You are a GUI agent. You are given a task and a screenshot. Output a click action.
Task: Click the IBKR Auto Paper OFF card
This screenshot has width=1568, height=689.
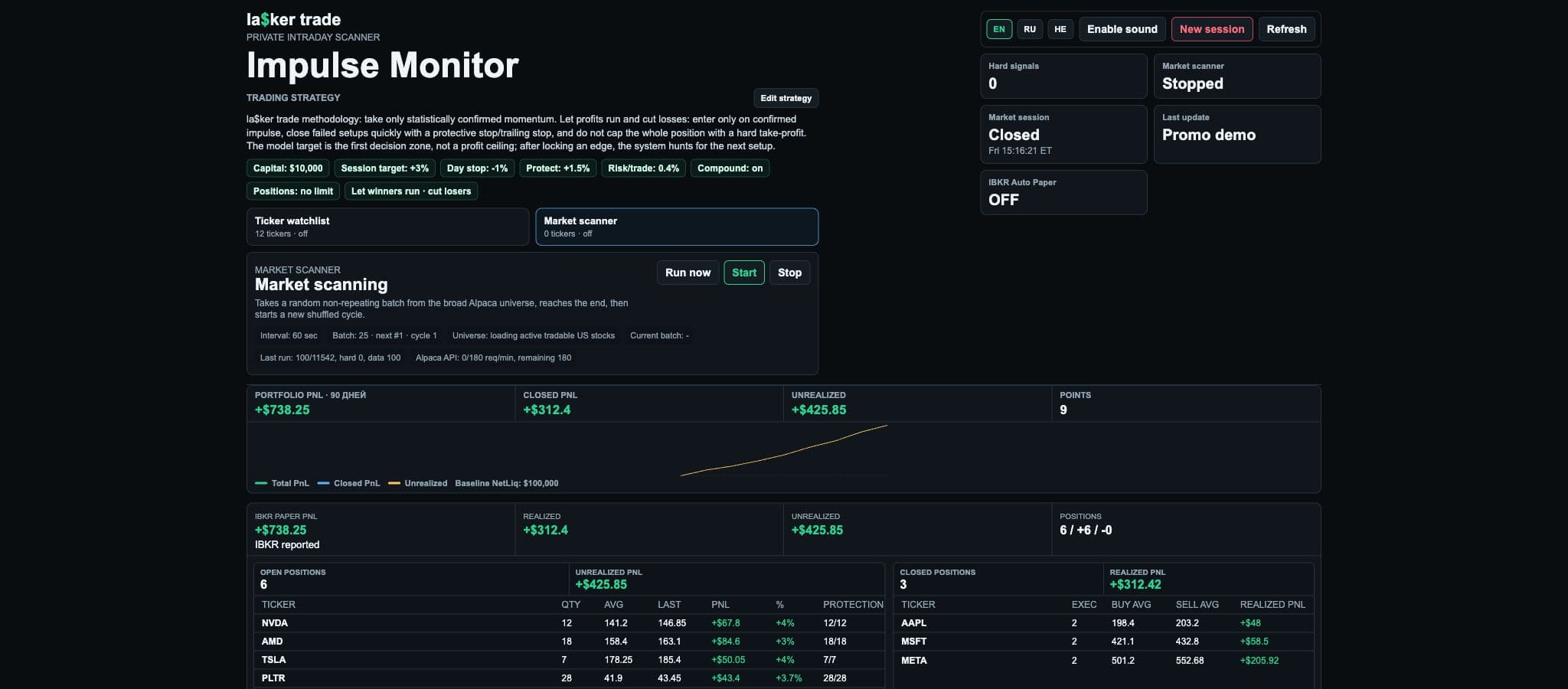coord(1063,192)
